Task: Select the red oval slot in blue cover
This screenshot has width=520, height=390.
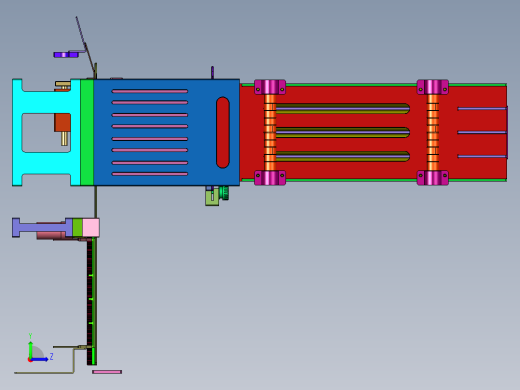Action: 223,132
